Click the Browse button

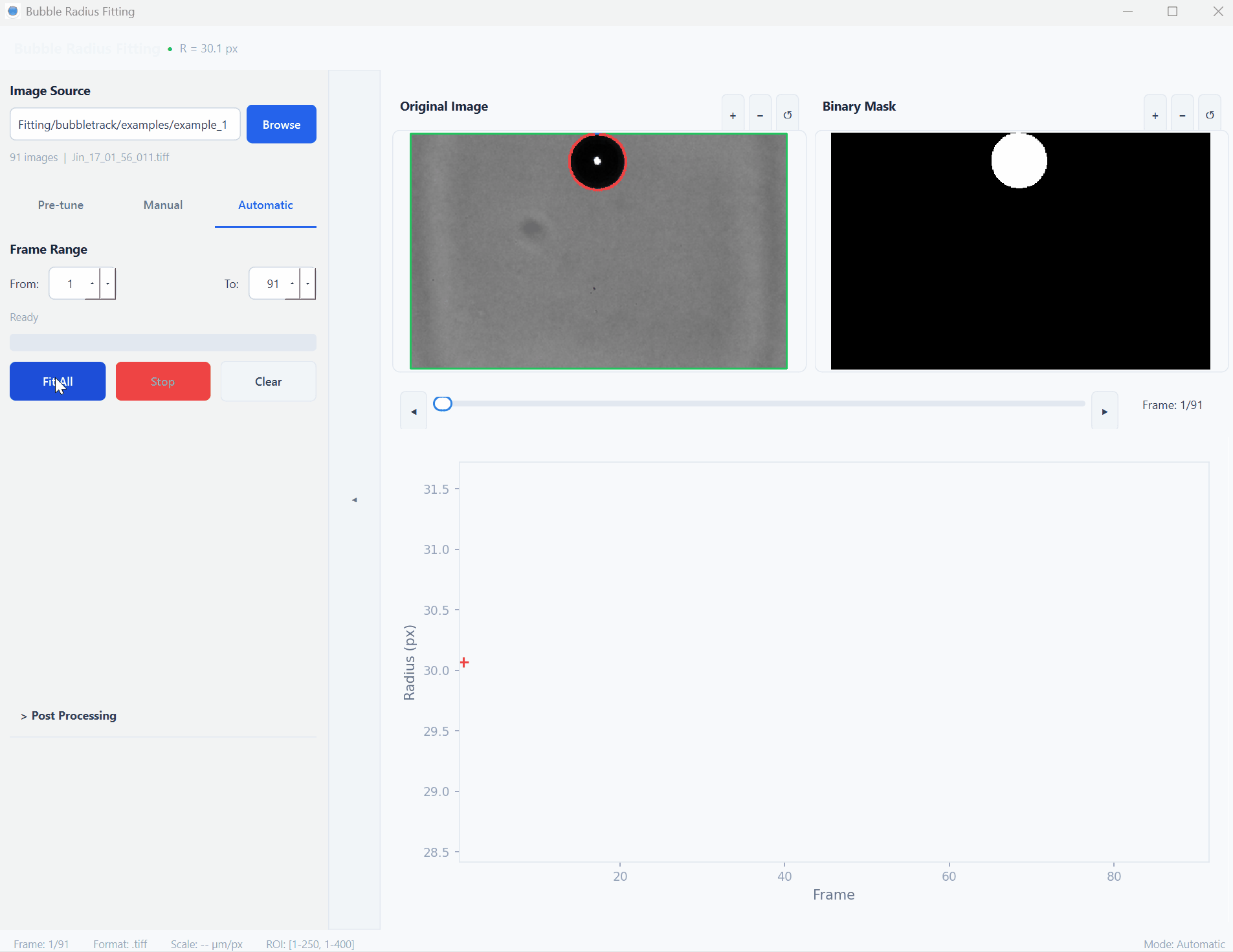pos(281,124)
